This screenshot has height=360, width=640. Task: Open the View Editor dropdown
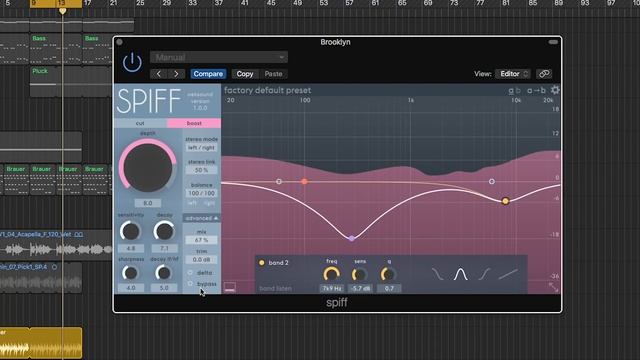click(x=513, y=74)
